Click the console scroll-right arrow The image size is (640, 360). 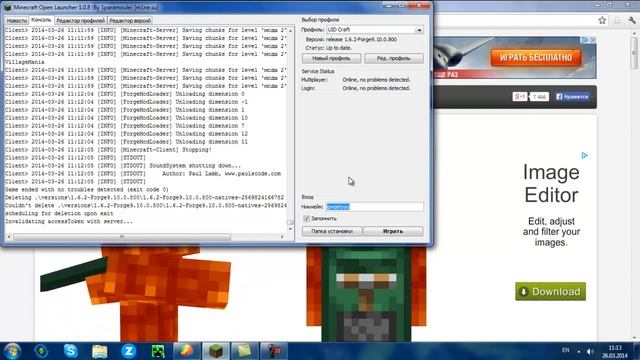[282, 236]
